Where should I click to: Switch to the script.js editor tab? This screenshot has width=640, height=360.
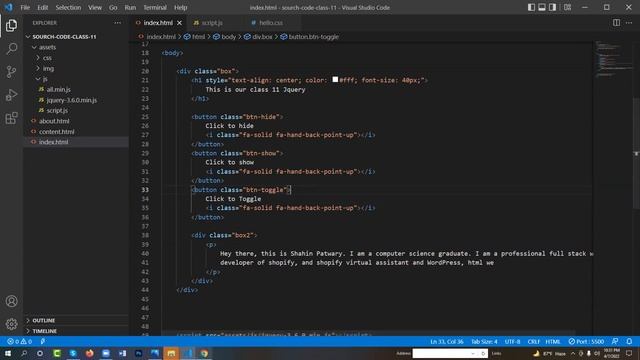click(x=212, y=23)
